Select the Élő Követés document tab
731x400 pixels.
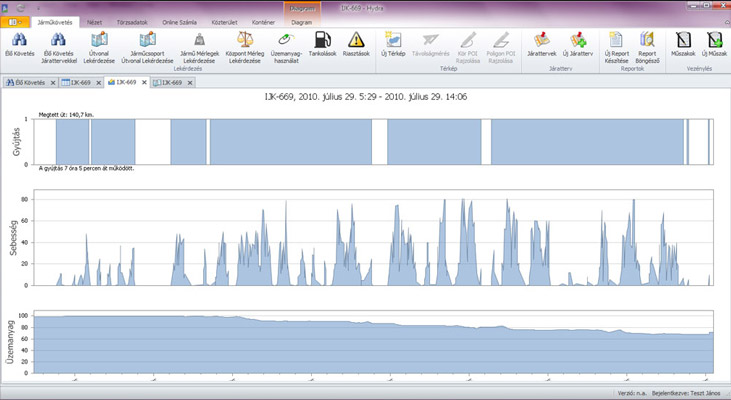(30, 83)
